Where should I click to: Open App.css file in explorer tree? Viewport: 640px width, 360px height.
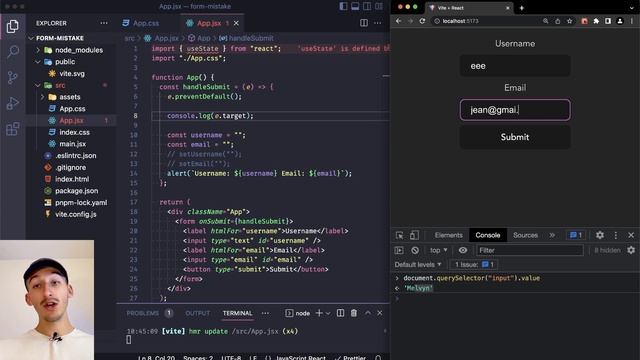tap(67, 109)
